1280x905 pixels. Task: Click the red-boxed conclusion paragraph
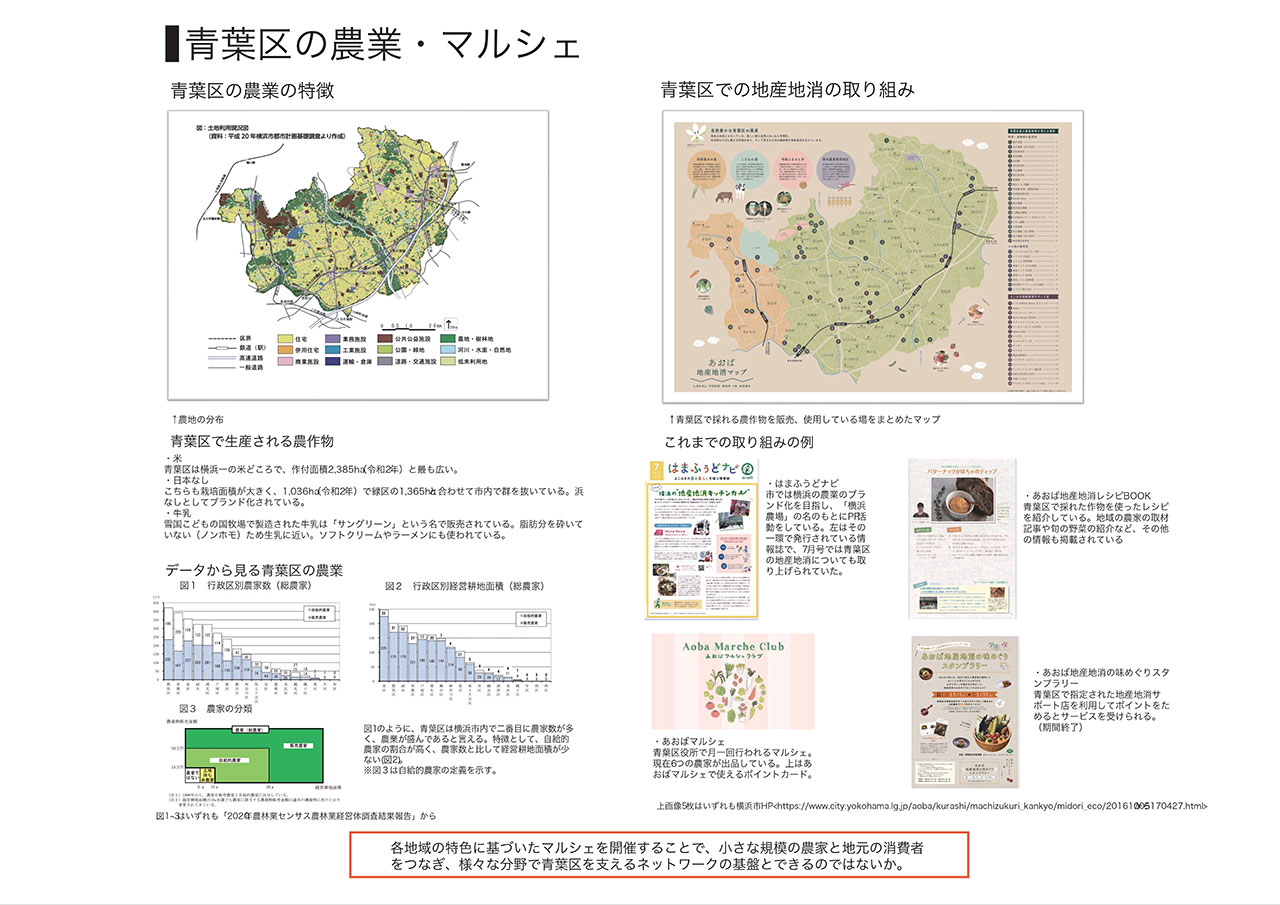659,853
